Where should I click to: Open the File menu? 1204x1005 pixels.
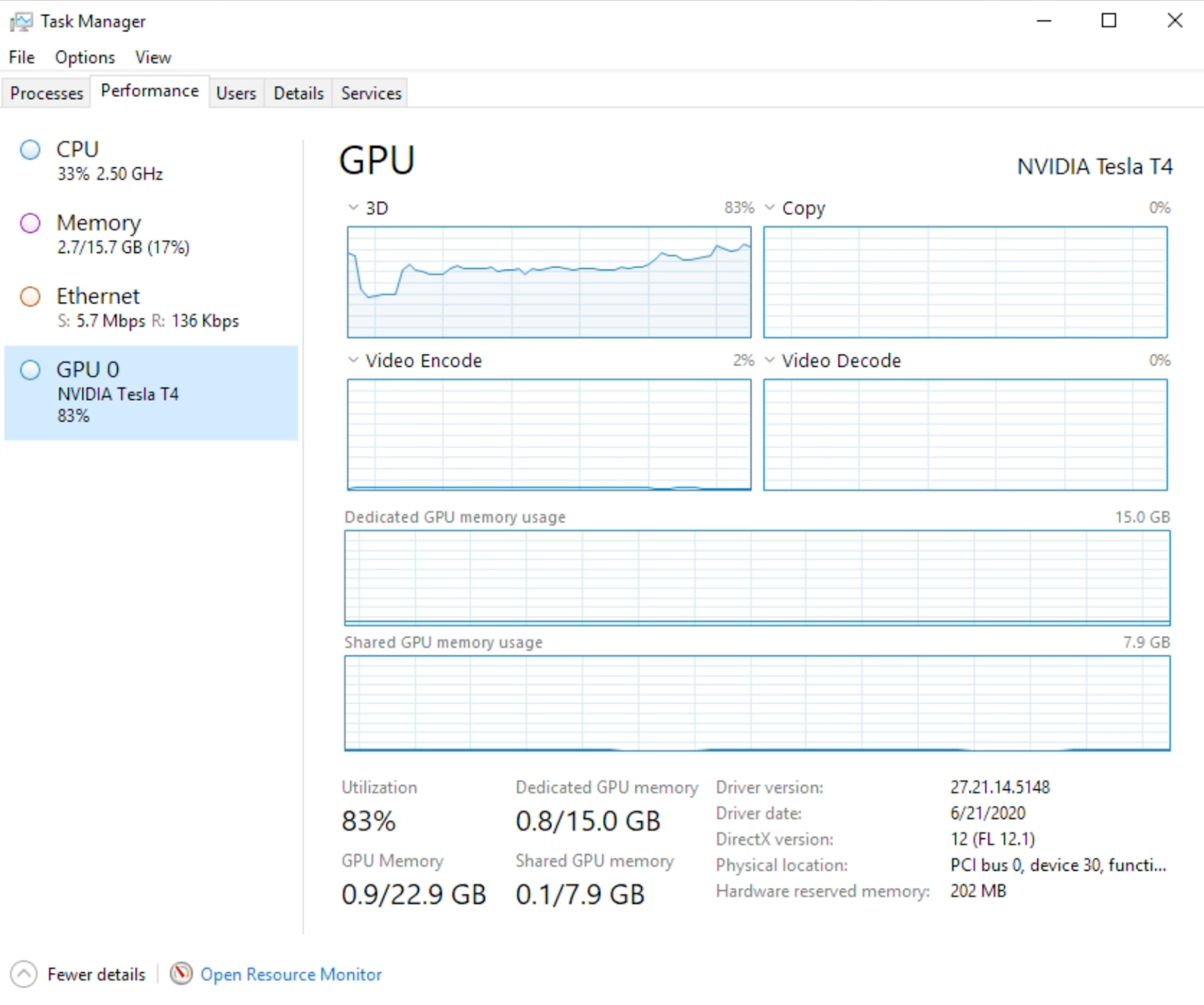22,57
